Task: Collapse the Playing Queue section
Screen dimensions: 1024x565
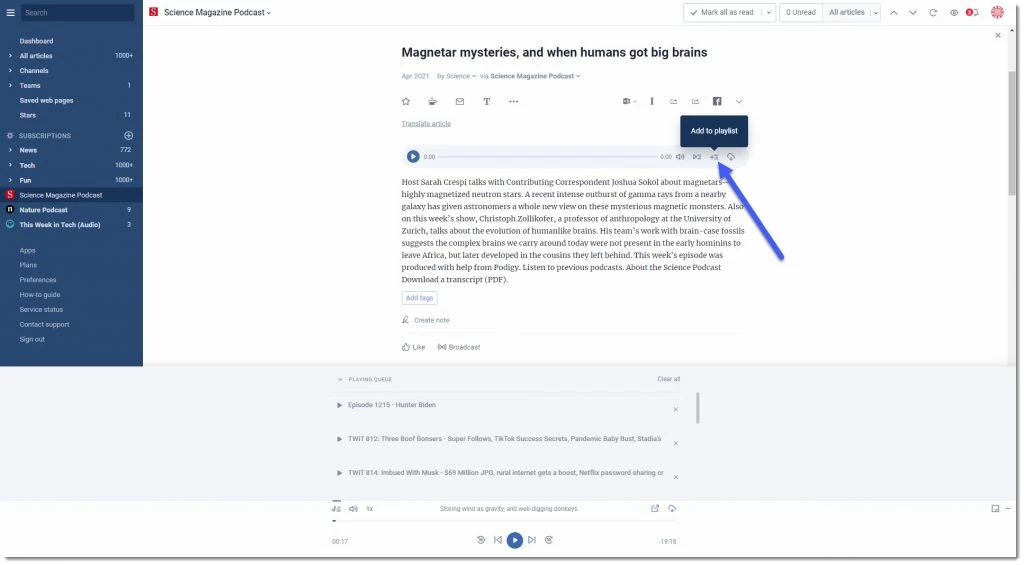Action: point(340,379)
